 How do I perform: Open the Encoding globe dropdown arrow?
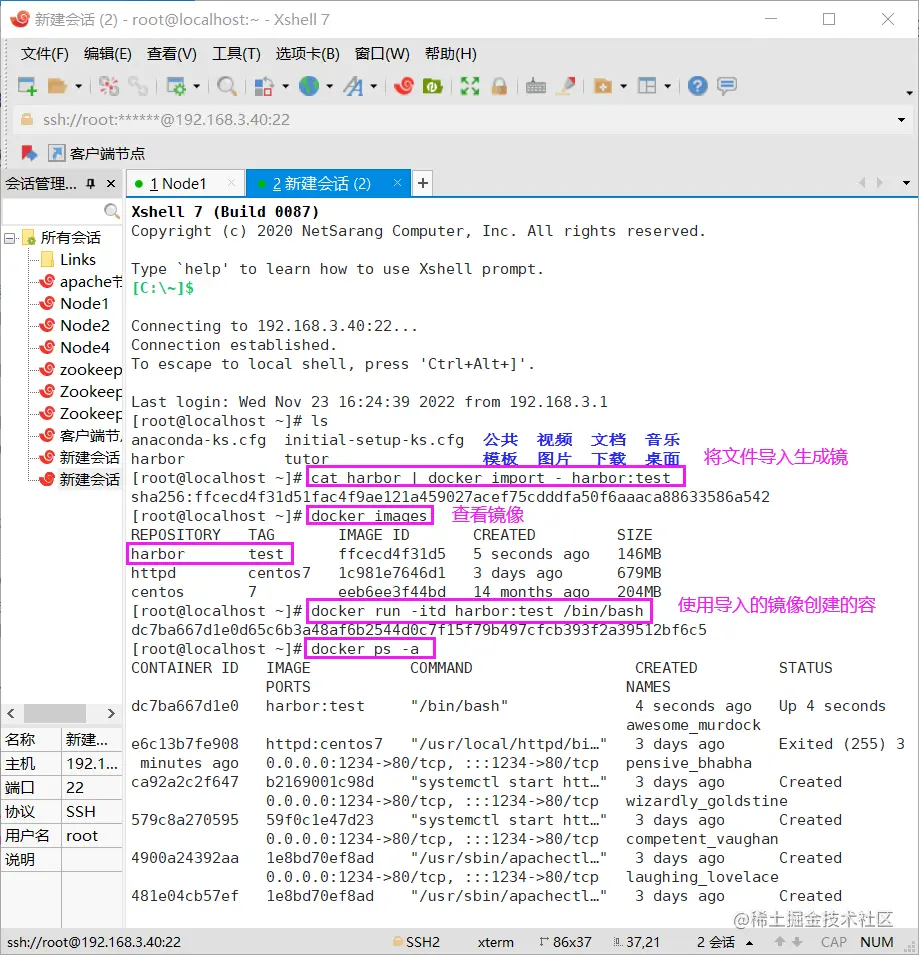(329, 86)
